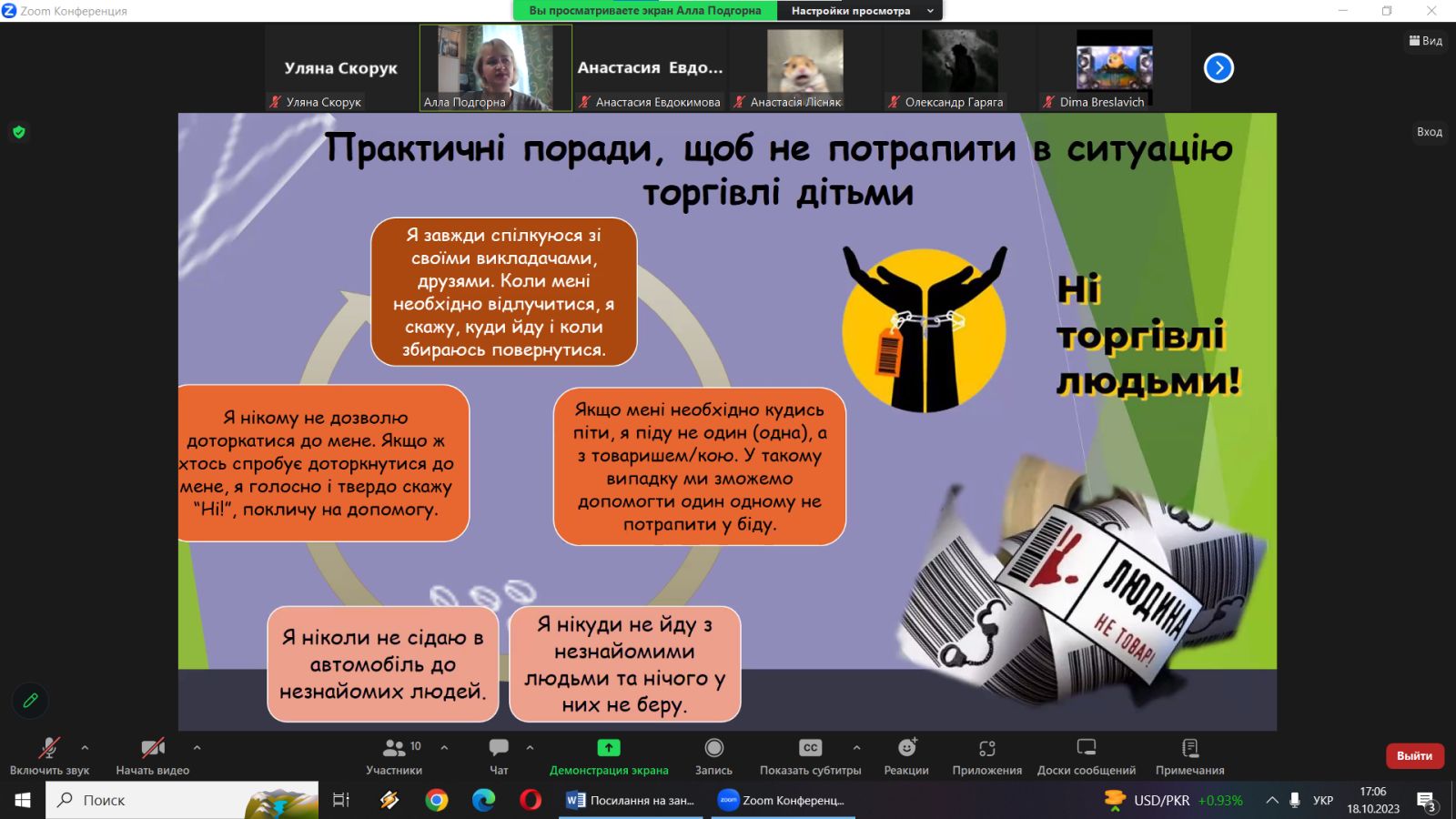
Task: Unmute microphone with Включить звук
Action: pyautogui.click(x=49, y=755)
